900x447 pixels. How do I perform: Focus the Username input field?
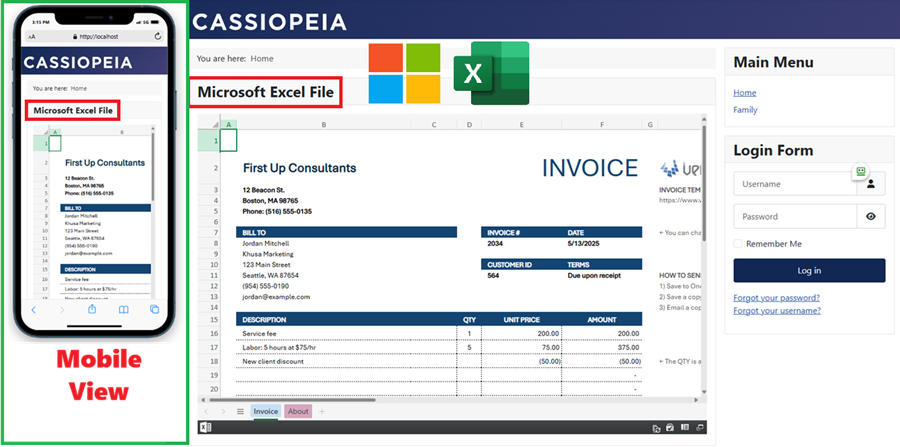click(795, 184)
